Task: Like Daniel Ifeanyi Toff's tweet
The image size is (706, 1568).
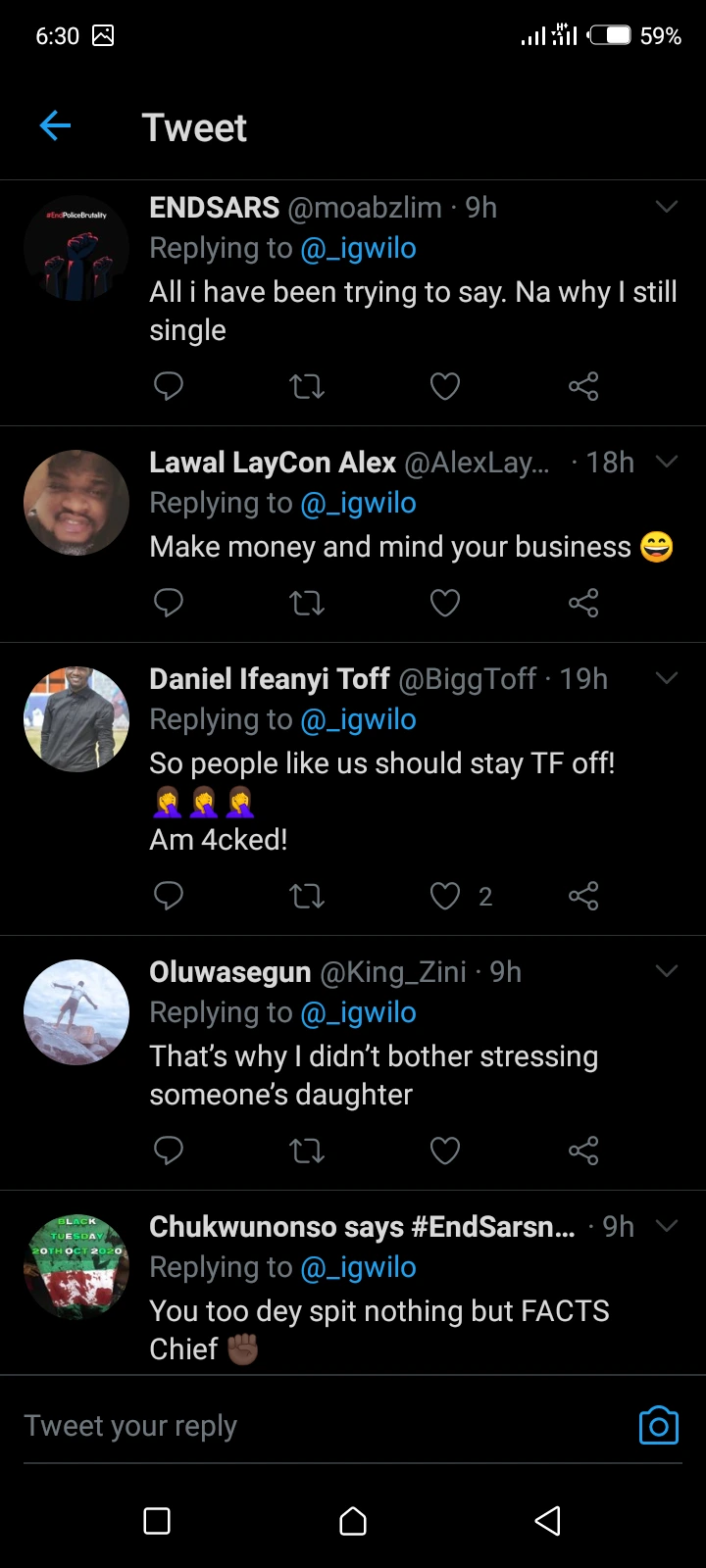Action: (x=445, y=896)
